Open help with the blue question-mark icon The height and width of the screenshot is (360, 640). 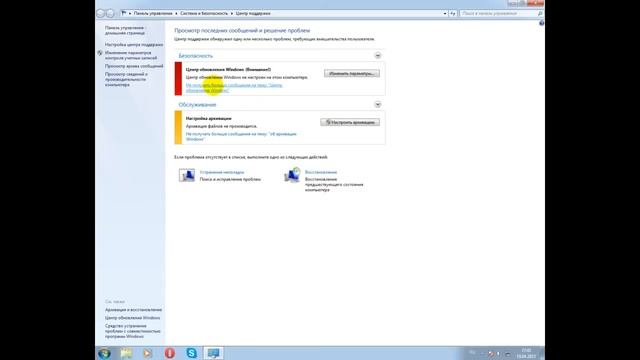(541, 23)
